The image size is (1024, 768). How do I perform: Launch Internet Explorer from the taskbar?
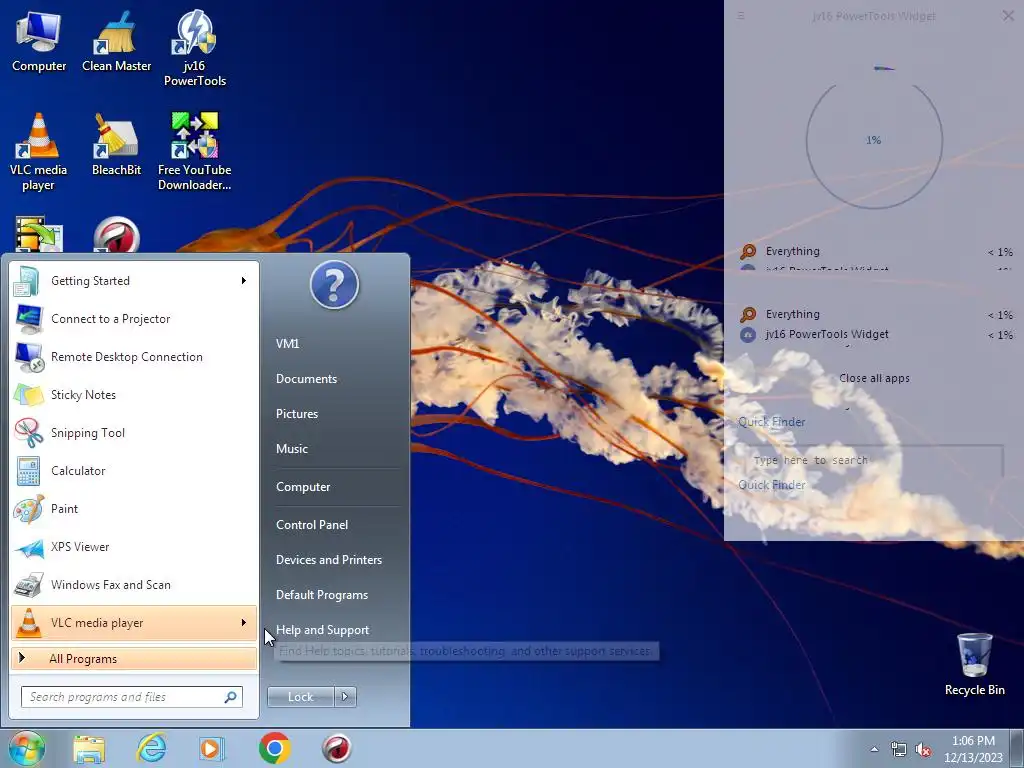[x=152, y=749]
